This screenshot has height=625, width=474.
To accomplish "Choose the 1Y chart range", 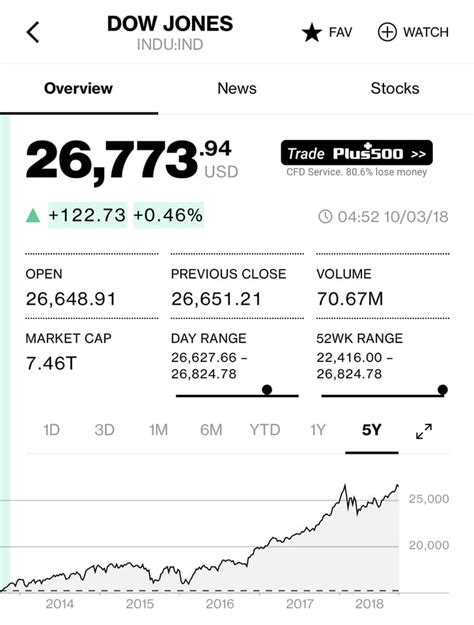I will [x=318, y=430].
